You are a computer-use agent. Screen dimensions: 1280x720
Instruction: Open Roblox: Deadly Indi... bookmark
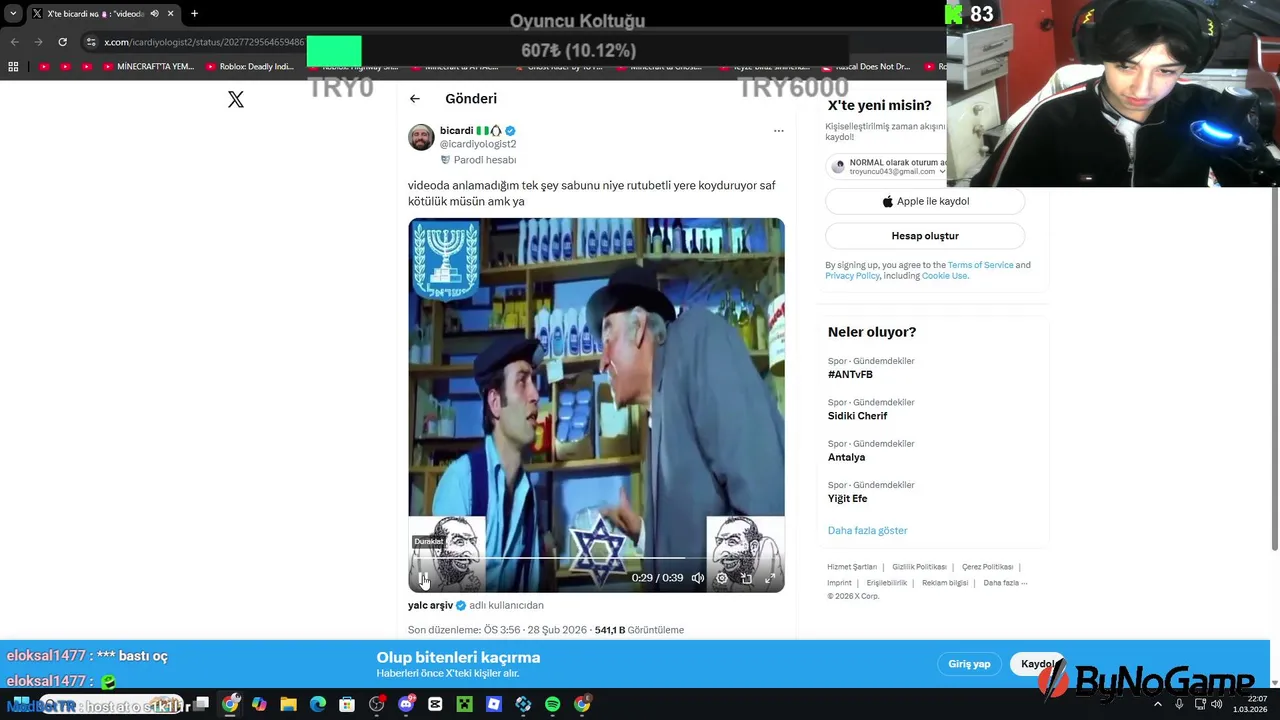250,67
